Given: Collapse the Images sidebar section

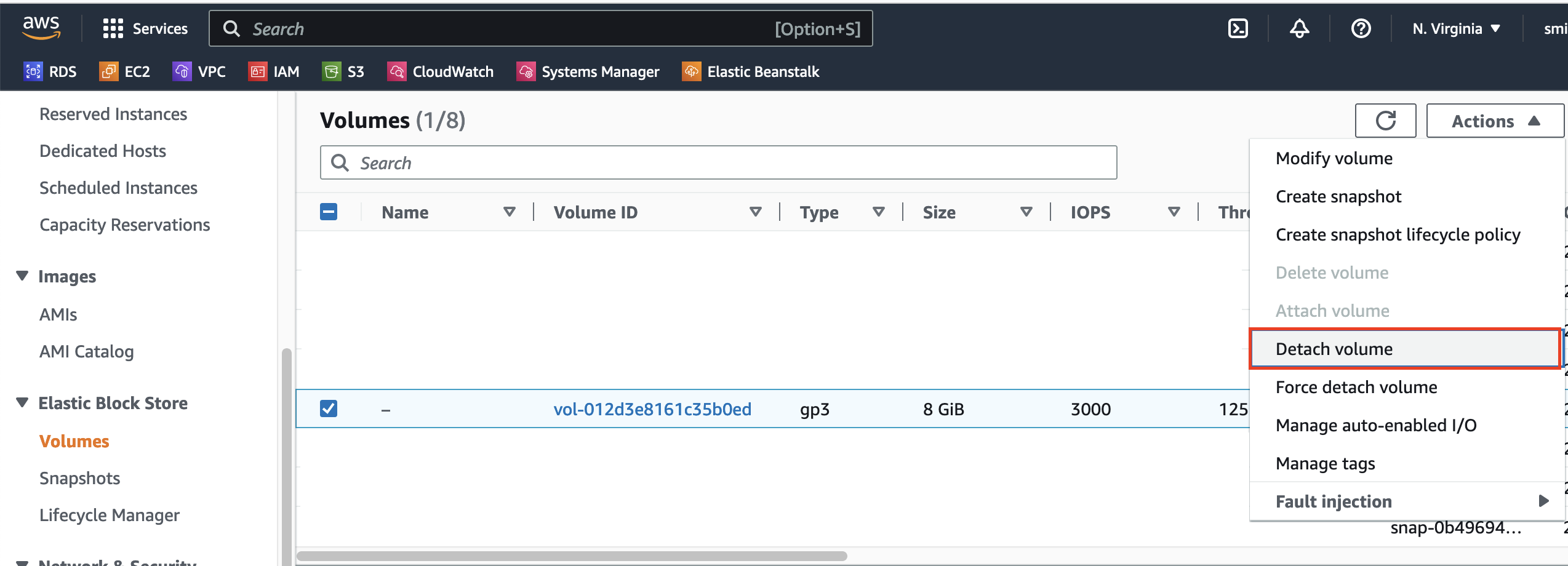Looking at the screenshot, I should tap(22, 276).
